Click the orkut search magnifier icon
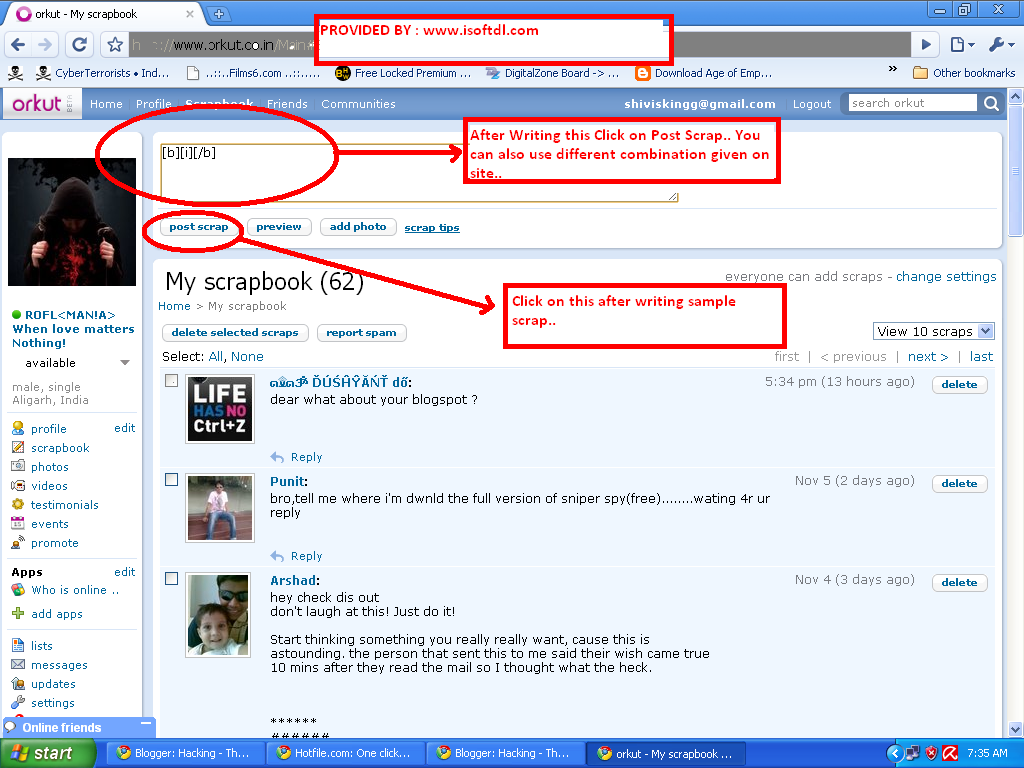The height and width of the screenshot is (768, 1024). point(990,102)
